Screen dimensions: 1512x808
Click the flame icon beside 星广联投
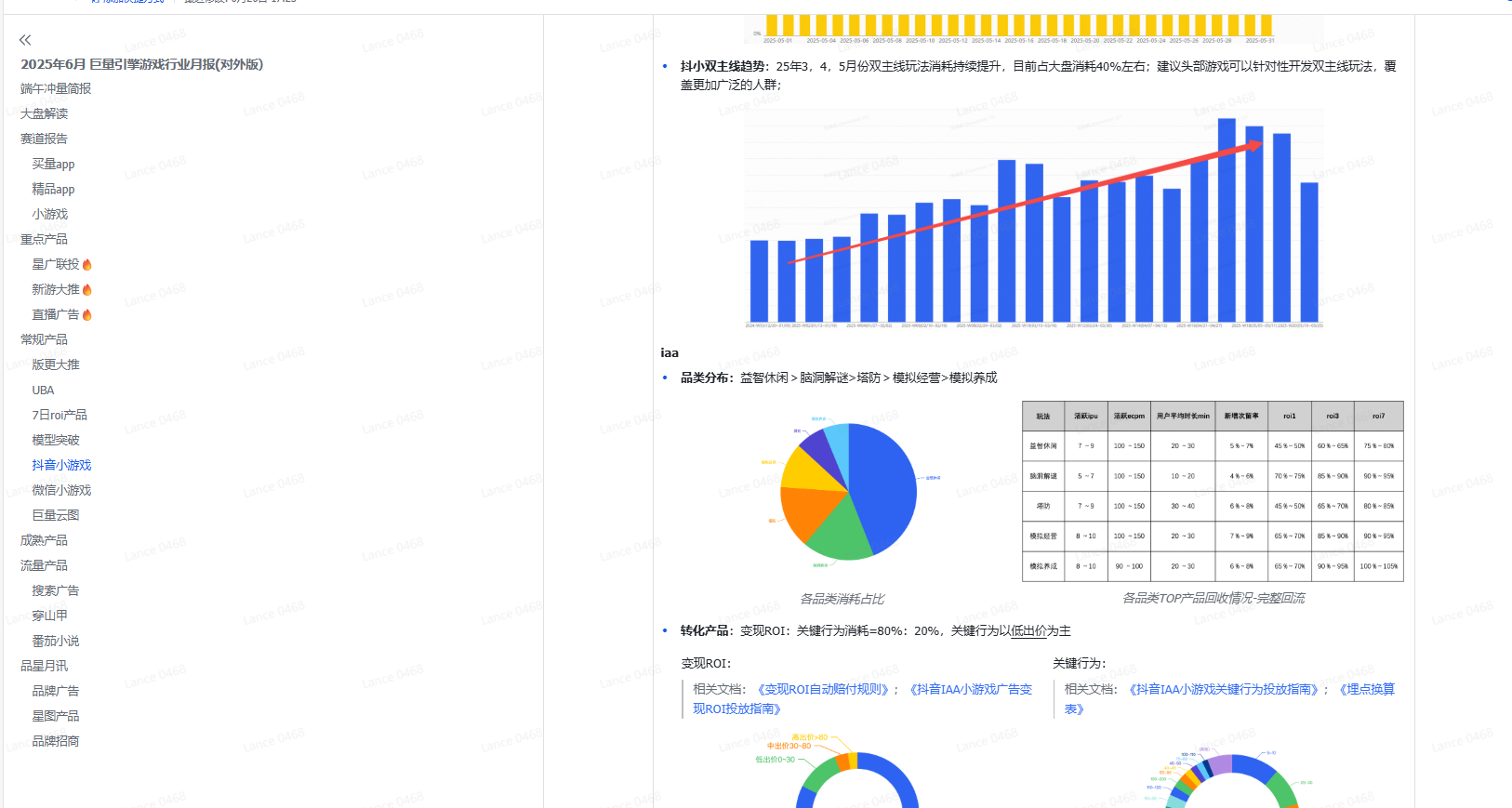pyautogui.click(x=87, y=265)
